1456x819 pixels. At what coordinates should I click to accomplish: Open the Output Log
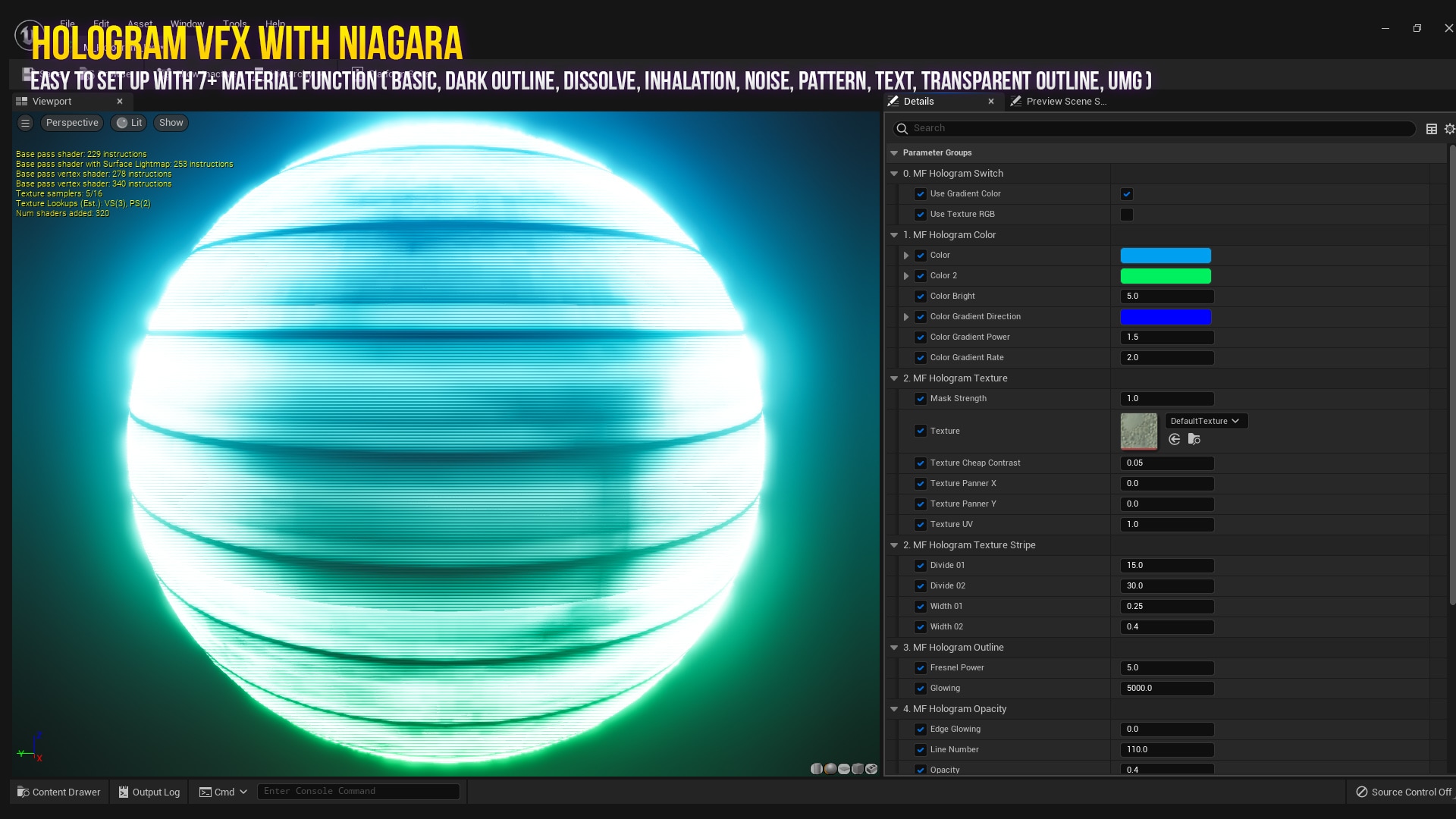point(149,792)
